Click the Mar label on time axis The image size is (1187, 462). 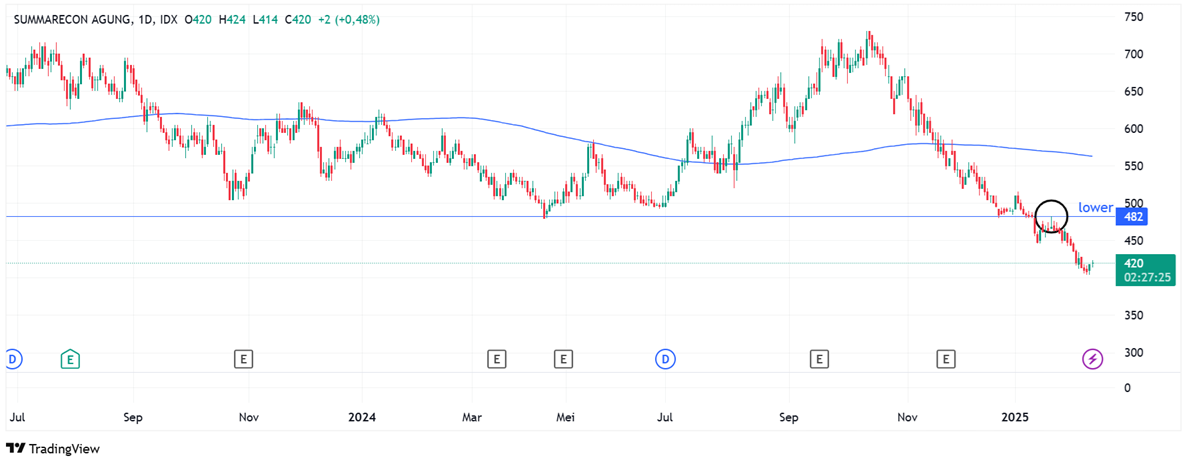[x=472, y=417]
